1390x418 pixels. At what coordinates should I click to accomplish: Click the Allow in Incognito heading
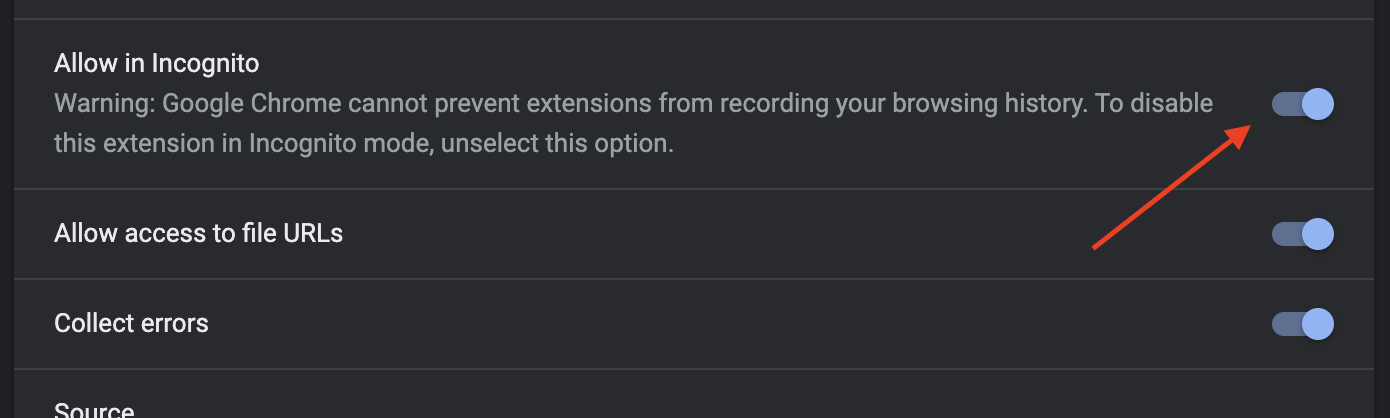click(157, 64)
